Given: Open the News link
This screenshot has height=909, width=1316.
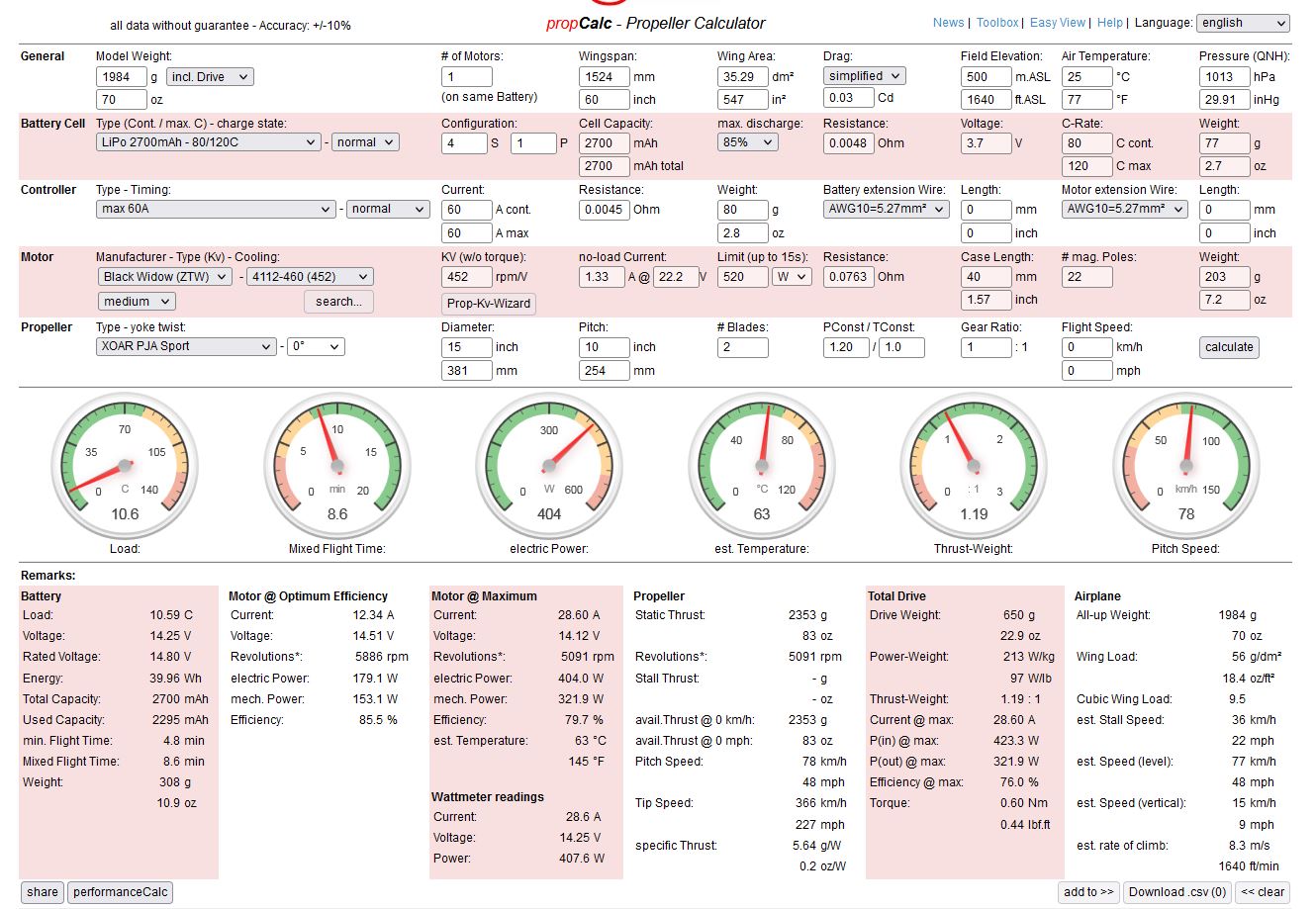Looking at the screenshot, I should pyautogui.click(x=948, y=22).
